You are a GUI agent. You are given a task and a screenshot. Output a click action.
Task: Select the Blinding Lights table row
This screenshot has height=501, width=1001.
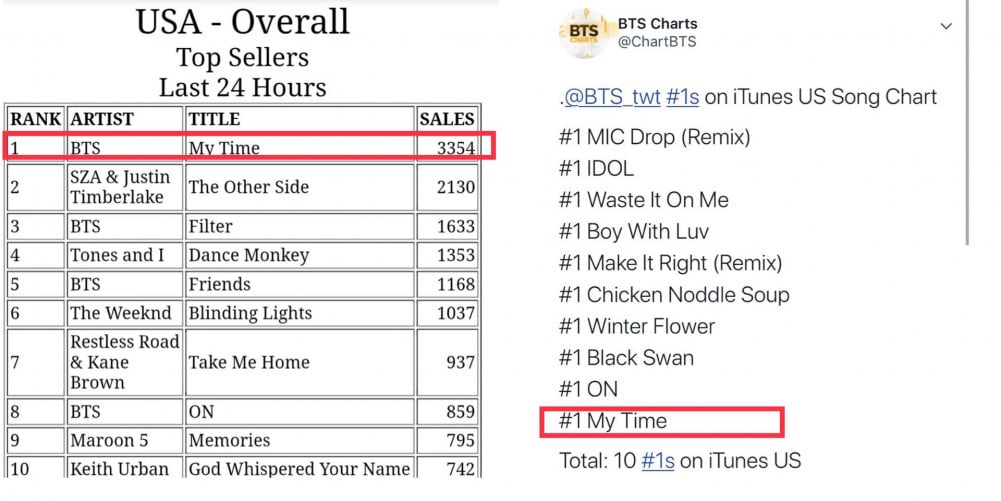(243, 313)
